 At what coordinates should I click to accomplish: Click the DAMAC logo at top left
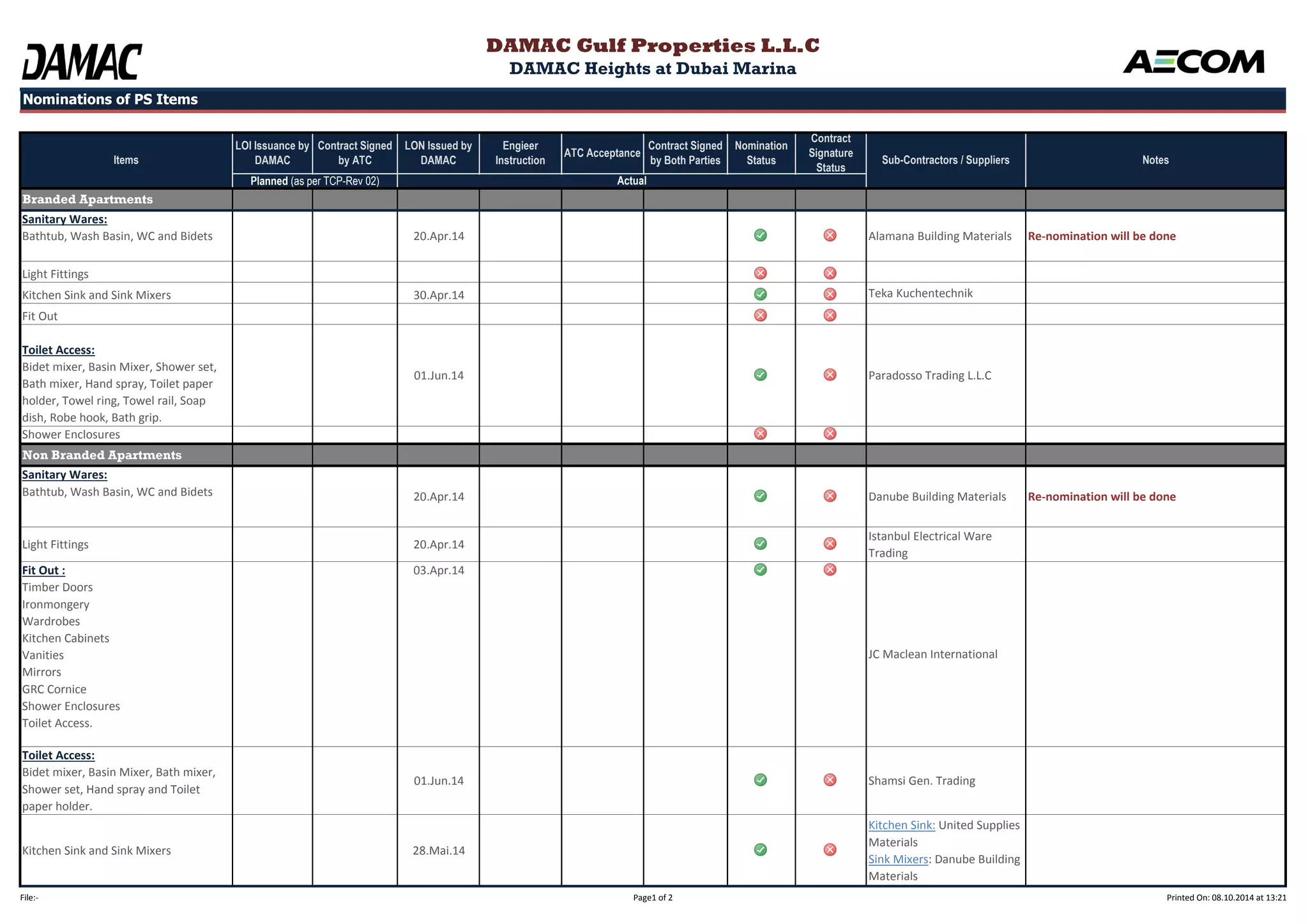point(82,62)
